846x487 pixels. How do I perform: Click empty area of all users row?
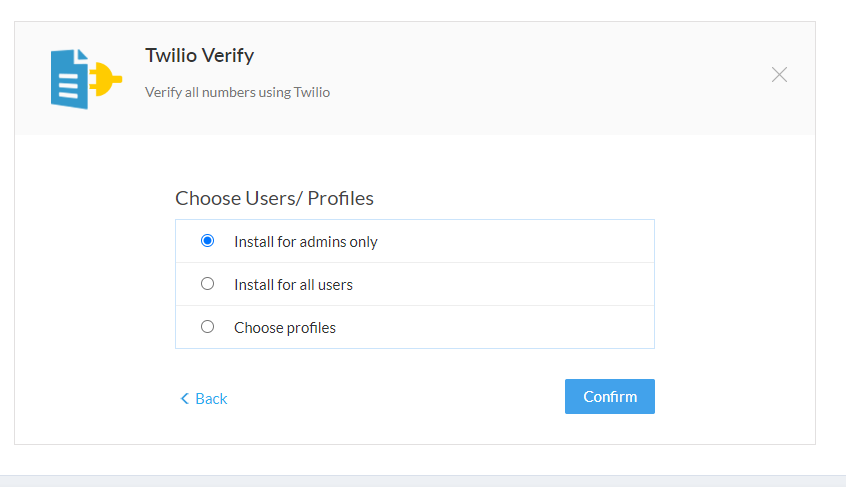pyautogui.click(x=502, y=284)
